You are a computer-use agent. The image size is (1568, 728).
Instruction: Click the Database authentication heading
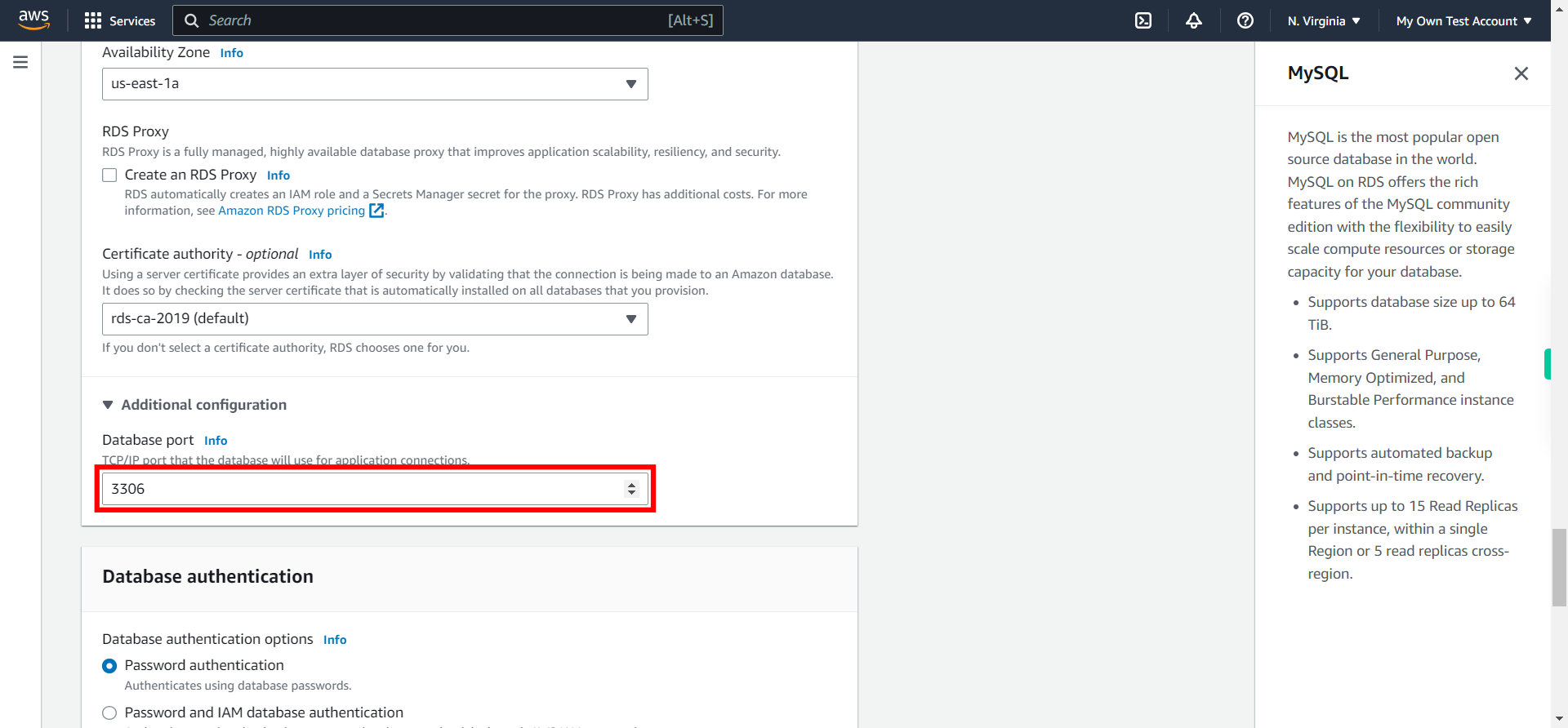coord(207,576)
